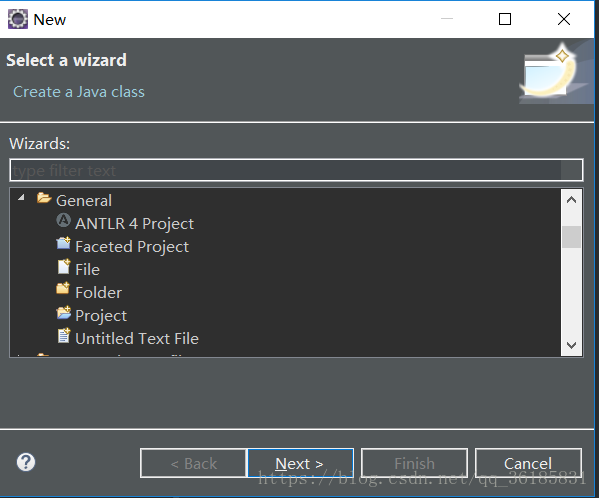Image resolution: width=599 pixels, height=498 pixels.
Task: Close the New dialog window
Action: click(564, 19)
